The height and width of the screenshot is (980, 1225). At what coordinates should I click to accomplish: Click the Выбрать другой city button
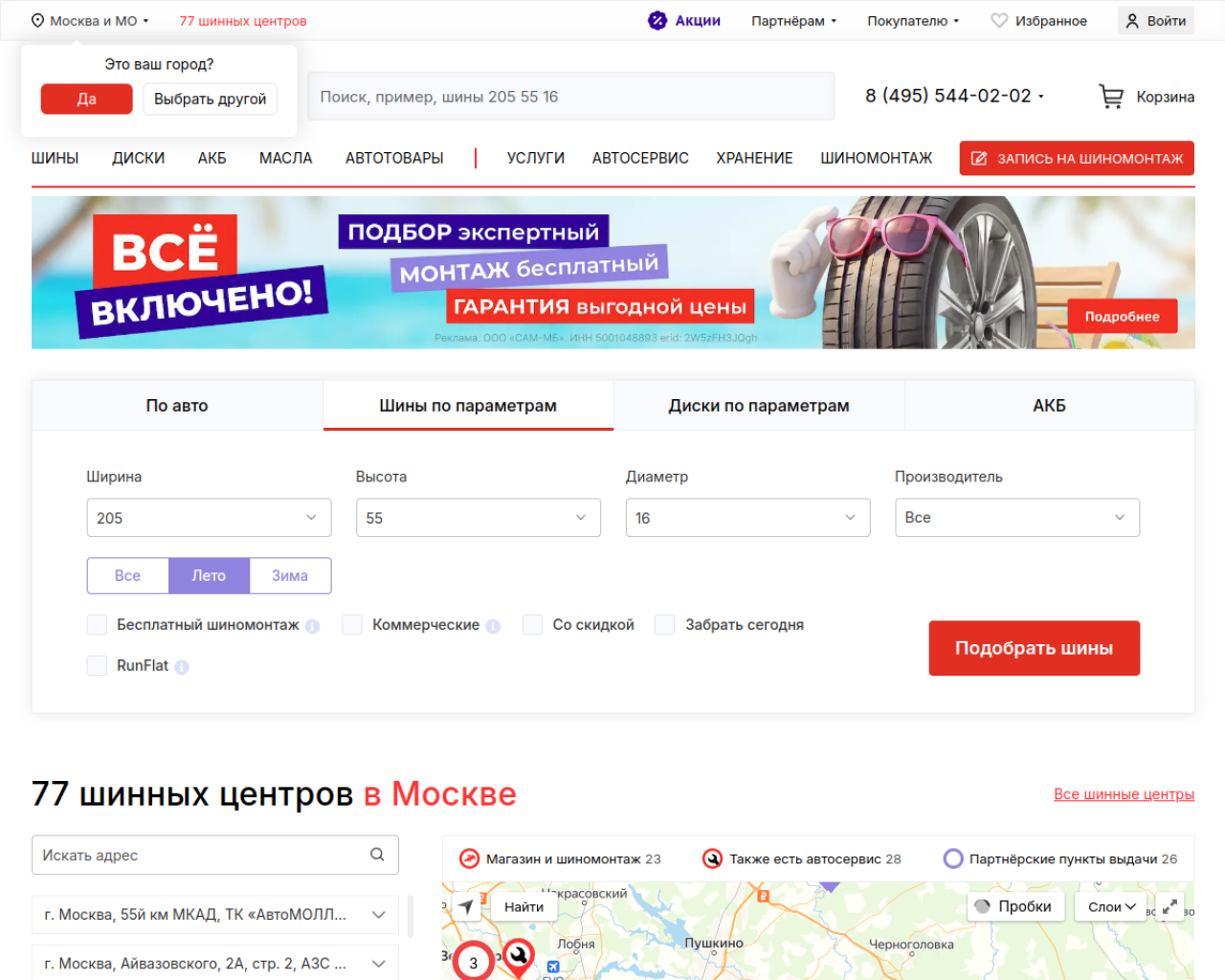(x=211, y=99)
